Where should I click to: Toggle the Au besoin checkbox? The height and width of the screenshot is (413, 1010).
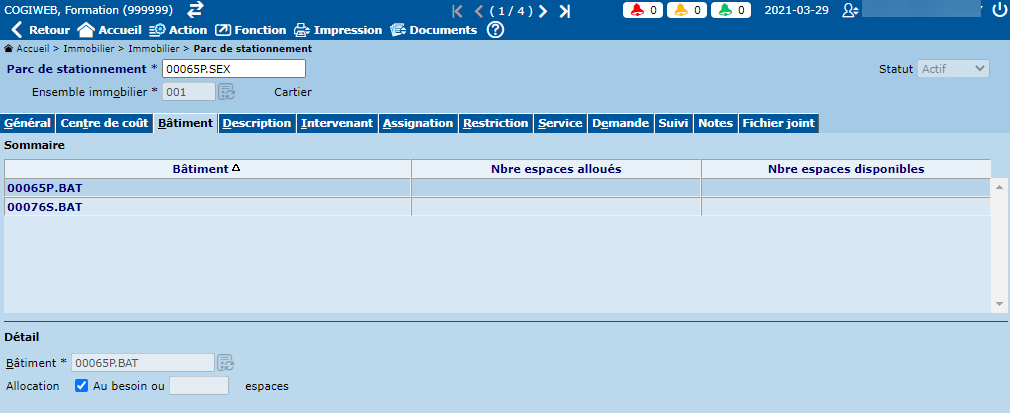(82, 385)
